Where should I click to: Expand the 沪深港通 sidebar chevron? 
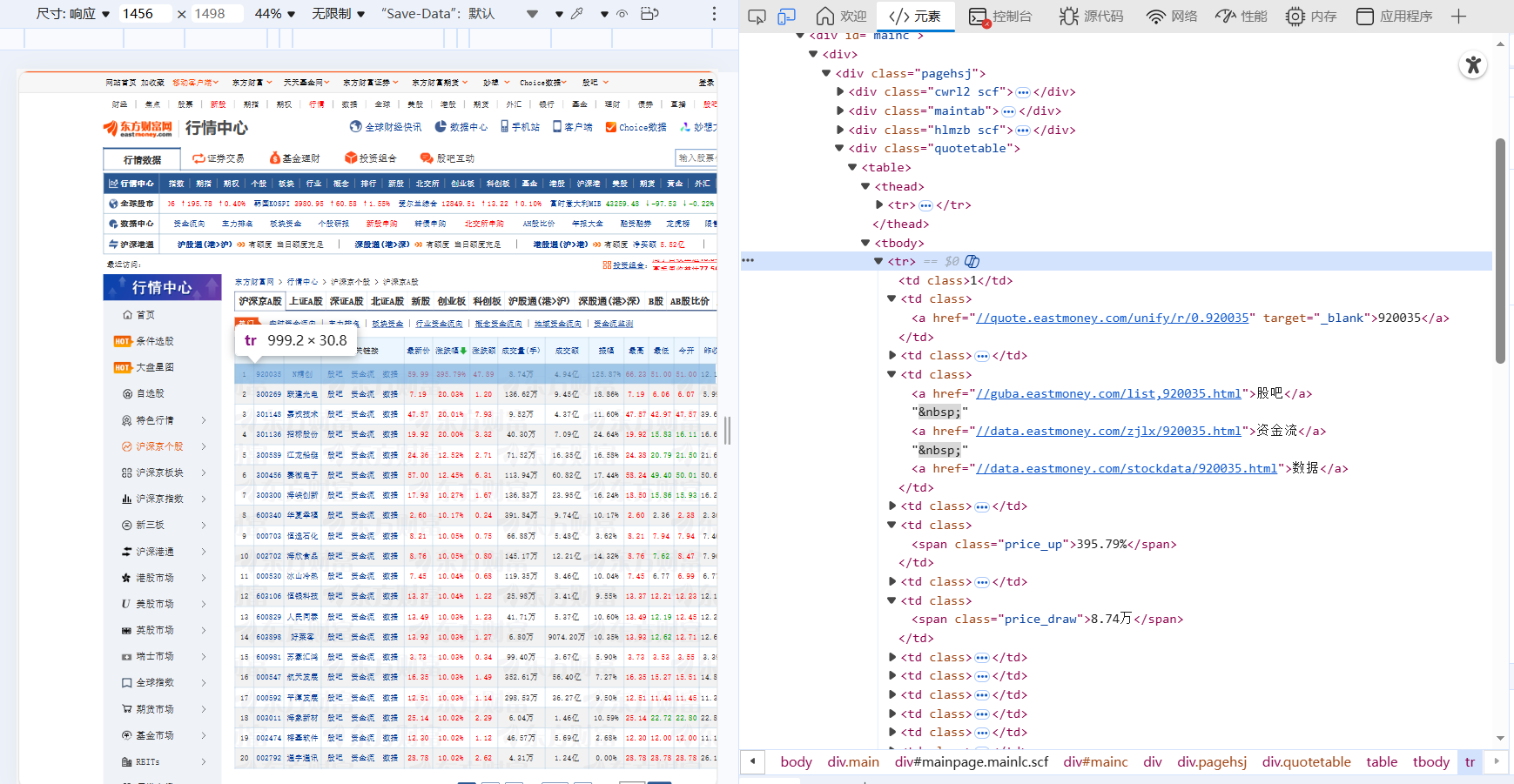[204, 552]
